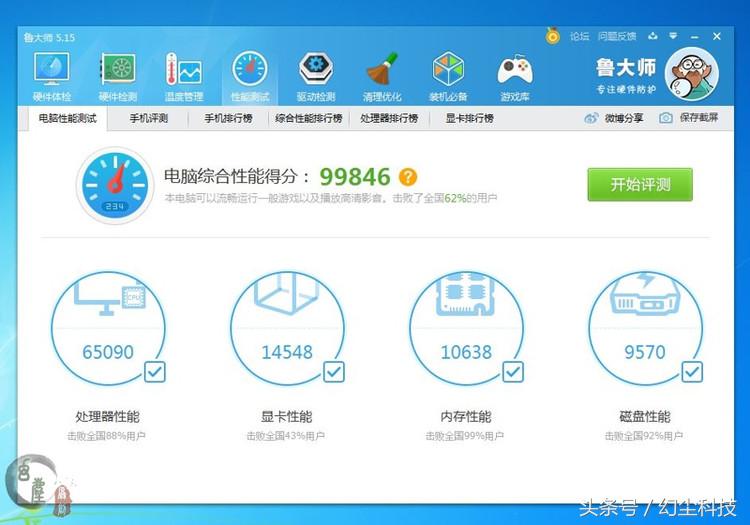This screenshot has width=750, height=525.
Task: Click the overall score 99846
Action: click(355, 177)
